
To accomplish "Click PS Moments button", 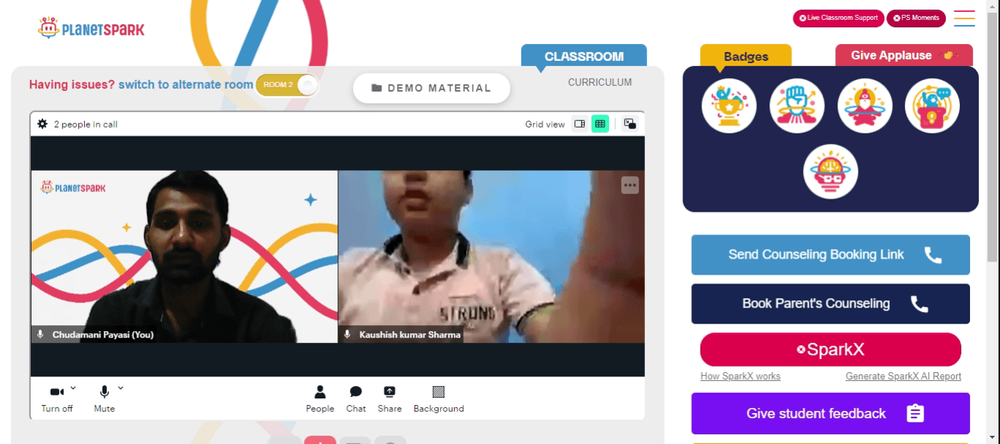I will pyautogui.click(x=916, y=18).
